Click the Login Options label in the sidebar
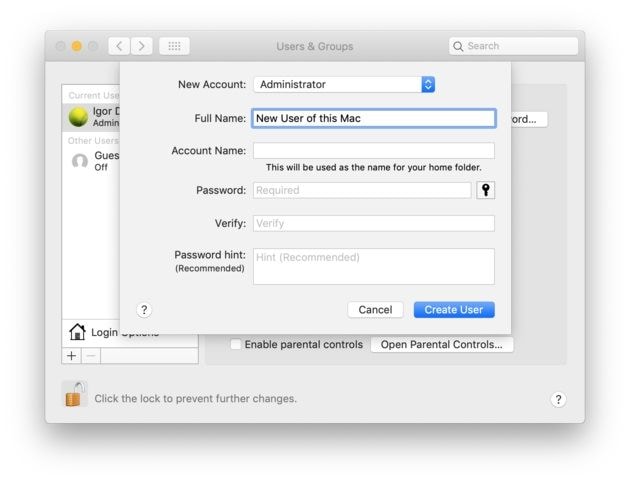630x483 pixels. [x=125, y=333]
